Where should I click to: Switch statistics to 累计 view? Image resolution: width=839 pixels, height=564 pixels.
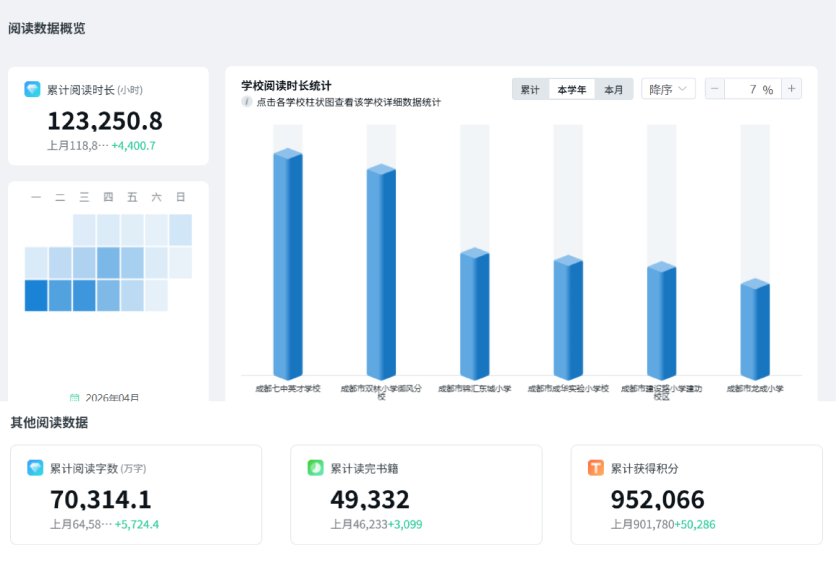coord(530,90)
